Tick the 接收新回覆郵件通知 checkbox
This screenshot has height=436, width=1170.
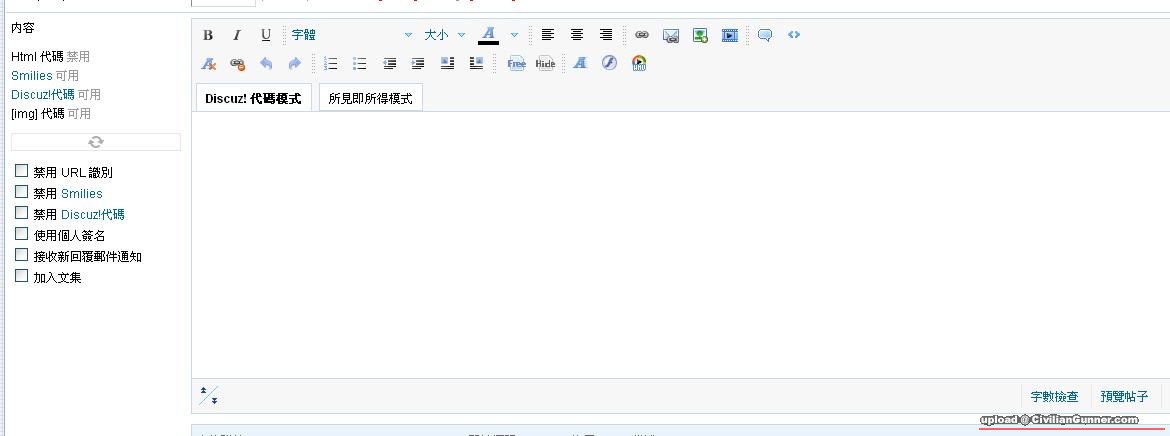(21, 255)
